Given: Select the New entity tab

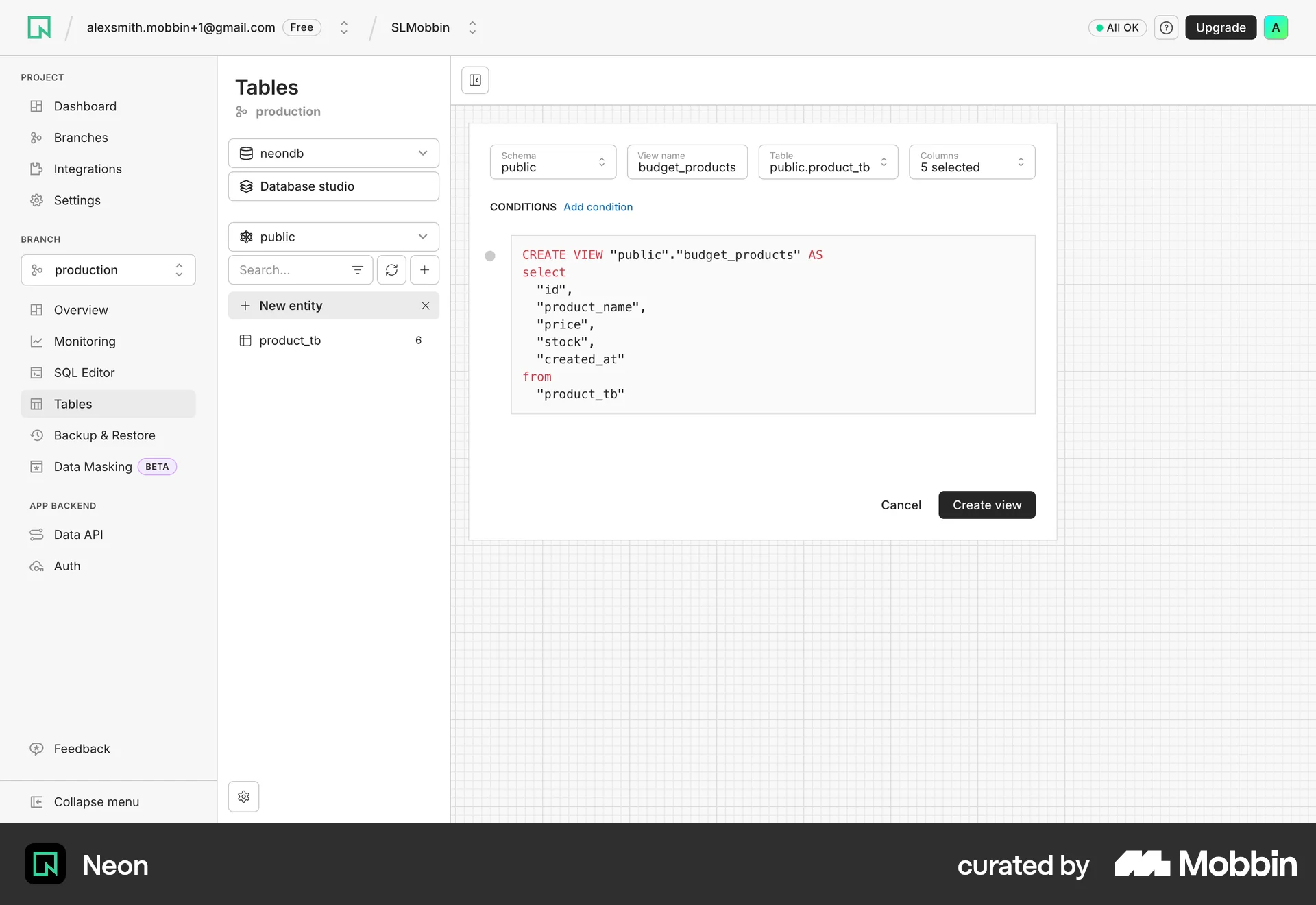Looking at the screenshot, I should (334, 306).
